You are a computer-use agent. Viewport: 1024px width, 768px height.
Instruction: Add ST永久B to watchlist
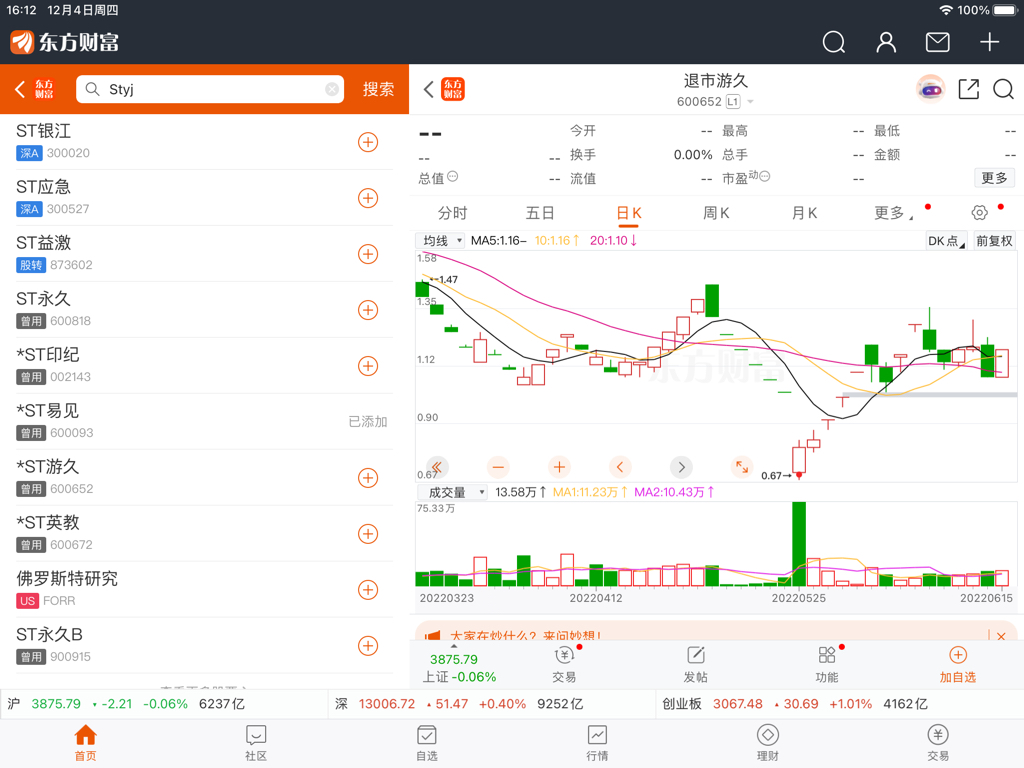pos(368,646)
